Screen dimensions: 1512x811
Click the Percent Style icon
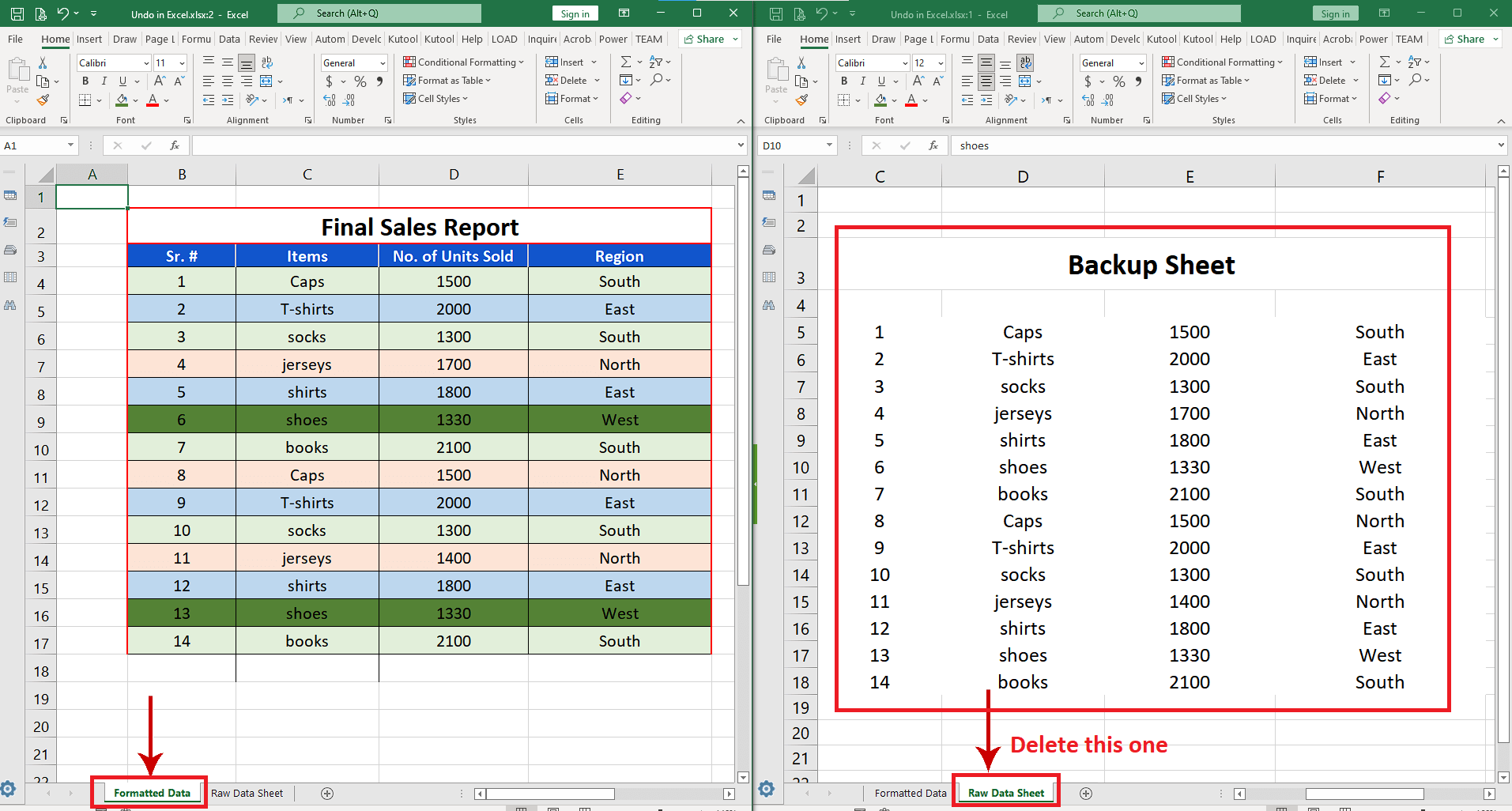point(360,81)
